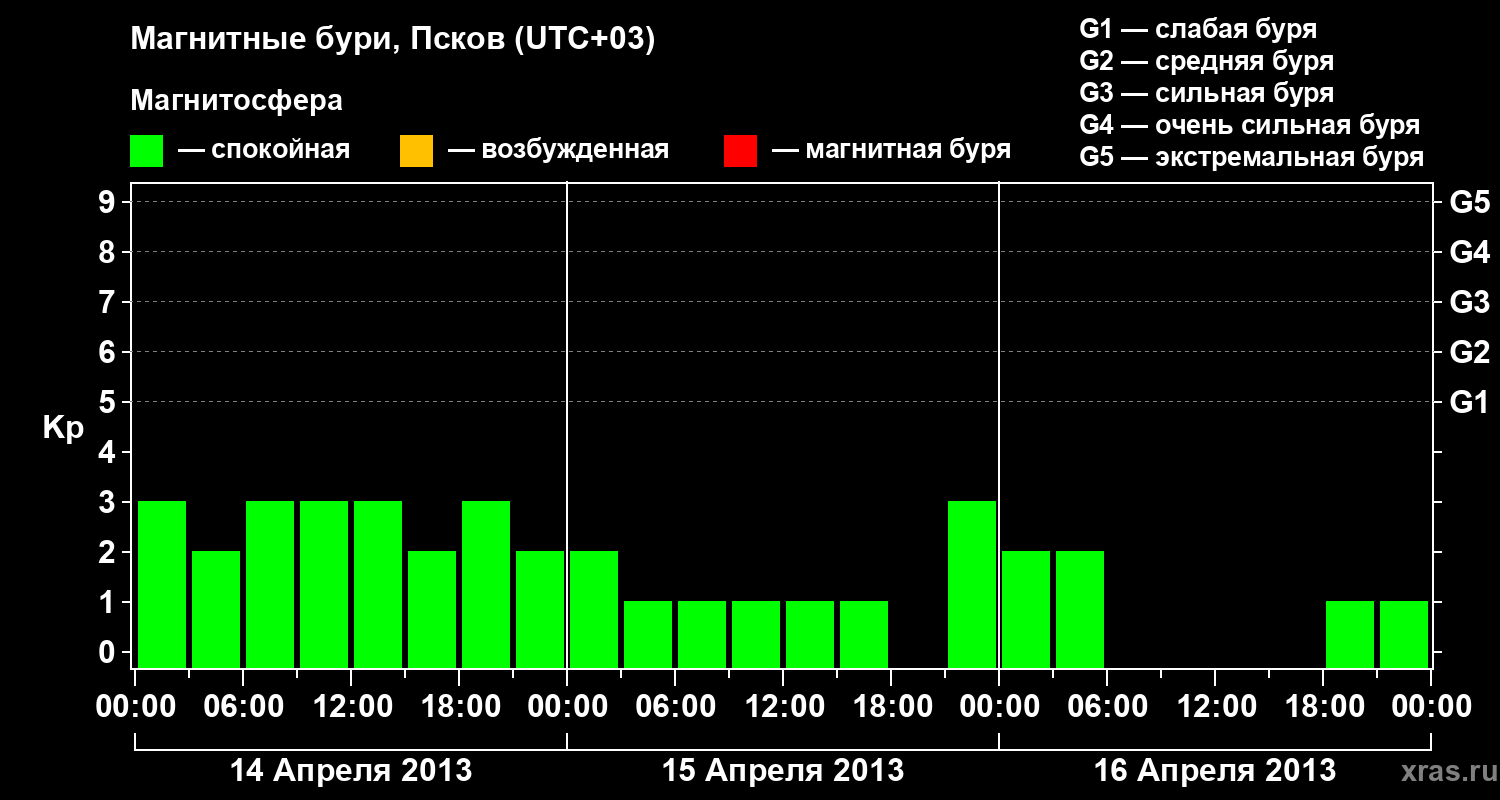Viewport: 1500px width, 800px height.
Task: Click the orange 'возбужденная' legend swatch
Action: click(416, 151)
